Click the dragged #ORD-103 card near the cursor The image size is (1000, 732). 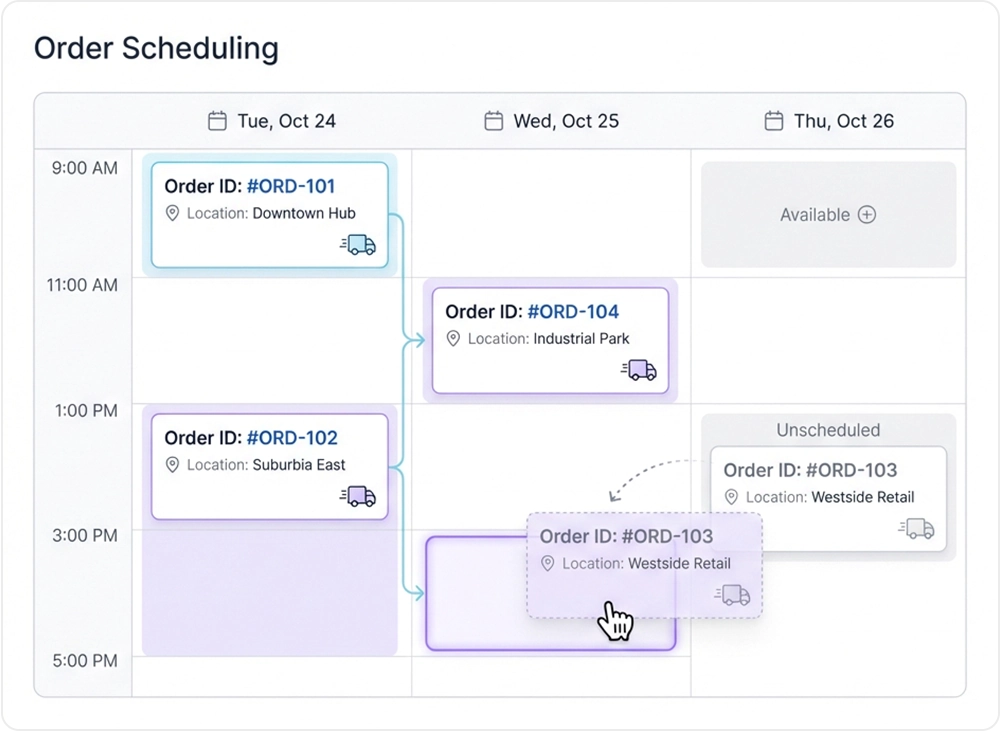[x=643, y=563]
